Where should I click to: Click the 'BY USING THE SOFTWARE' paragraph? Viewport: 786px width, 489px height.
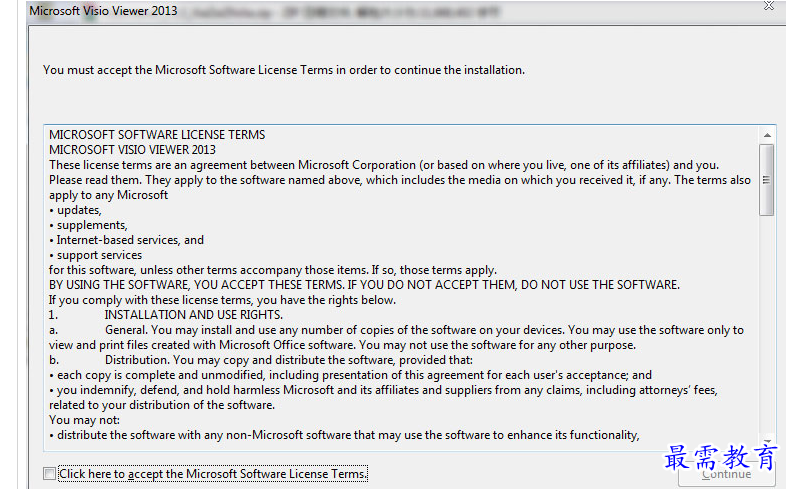(x=364, y=285)
